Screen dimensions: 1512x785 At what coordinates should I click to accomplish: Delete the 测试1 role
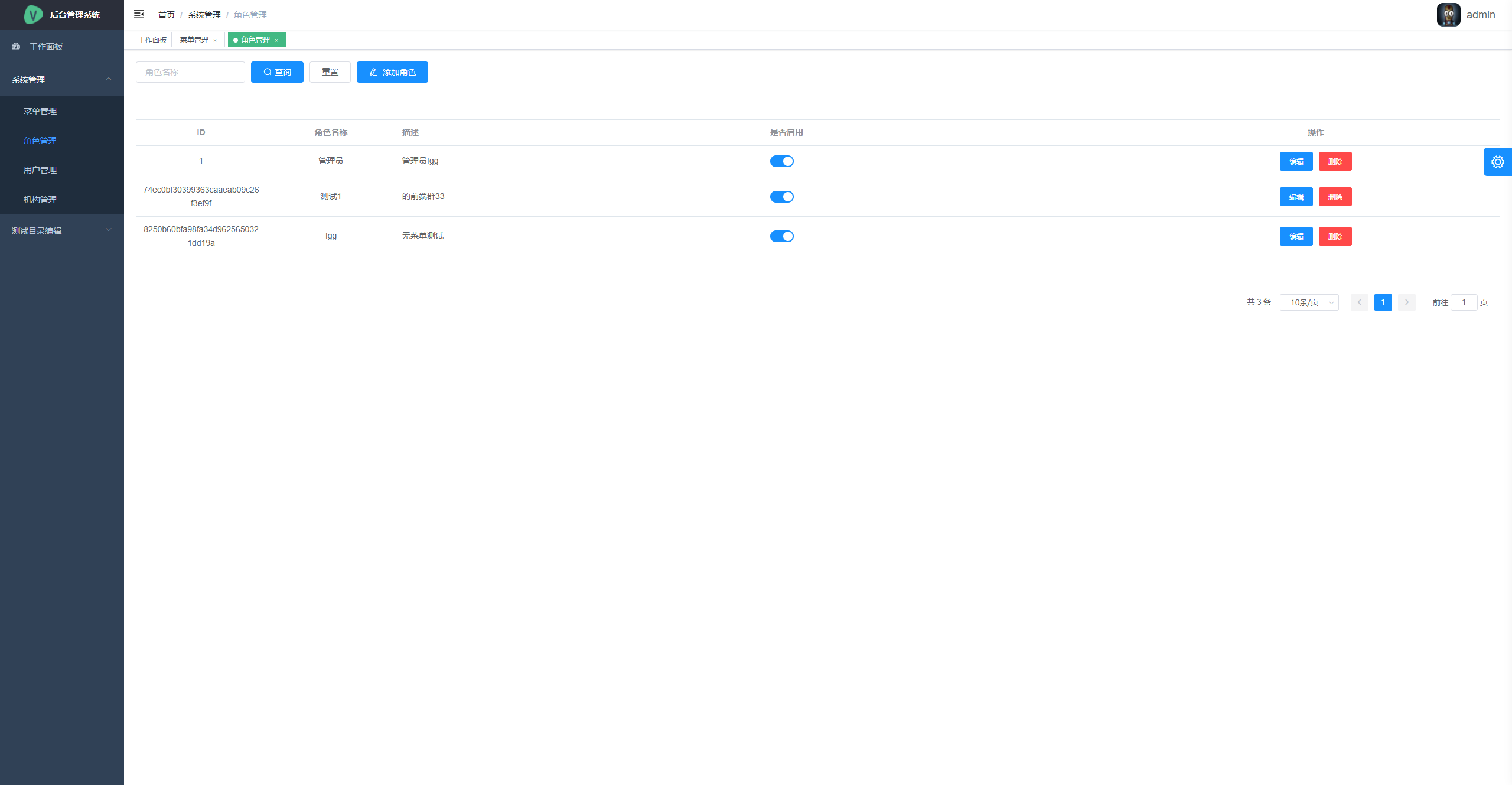[1335, 197]
